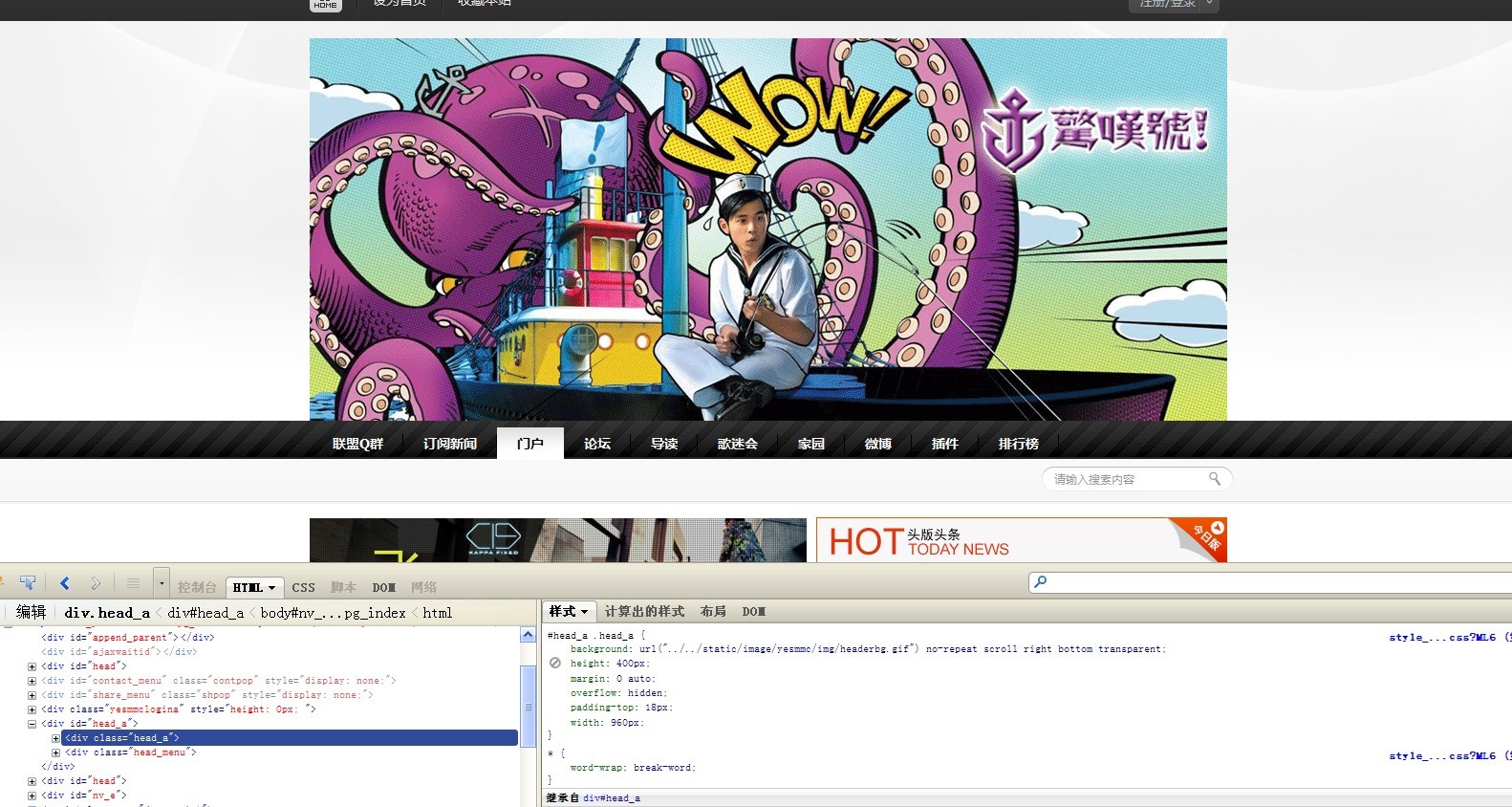The width and height of the screenshot is (1512, 807).
Task: Open 订阅新闻 in the site navigation
Action: (x=450, y=444)
